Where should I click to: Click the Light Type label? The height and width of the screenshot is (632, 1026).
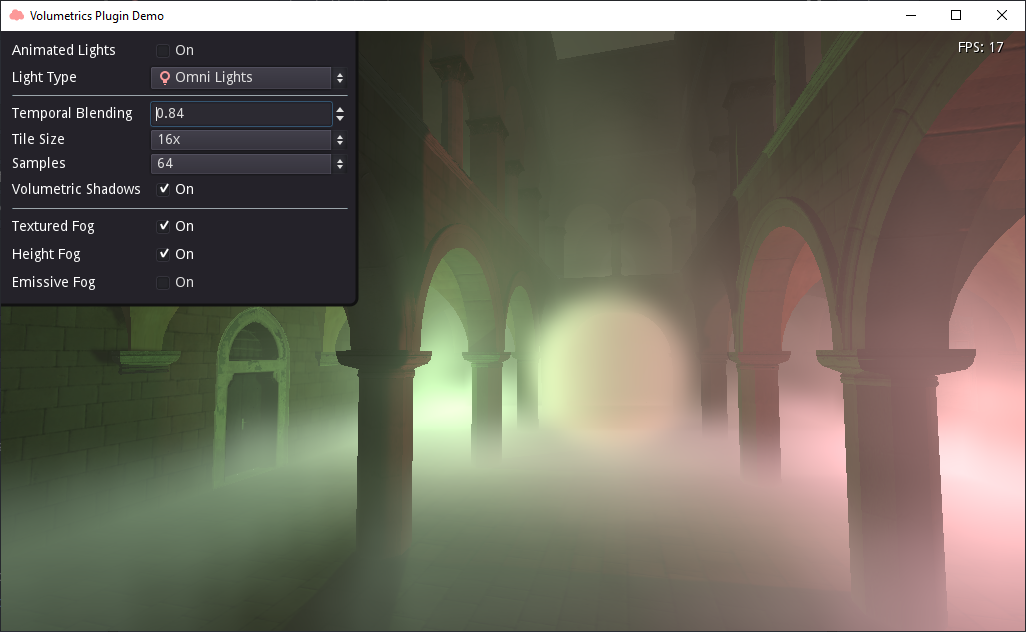click(44, 77)
